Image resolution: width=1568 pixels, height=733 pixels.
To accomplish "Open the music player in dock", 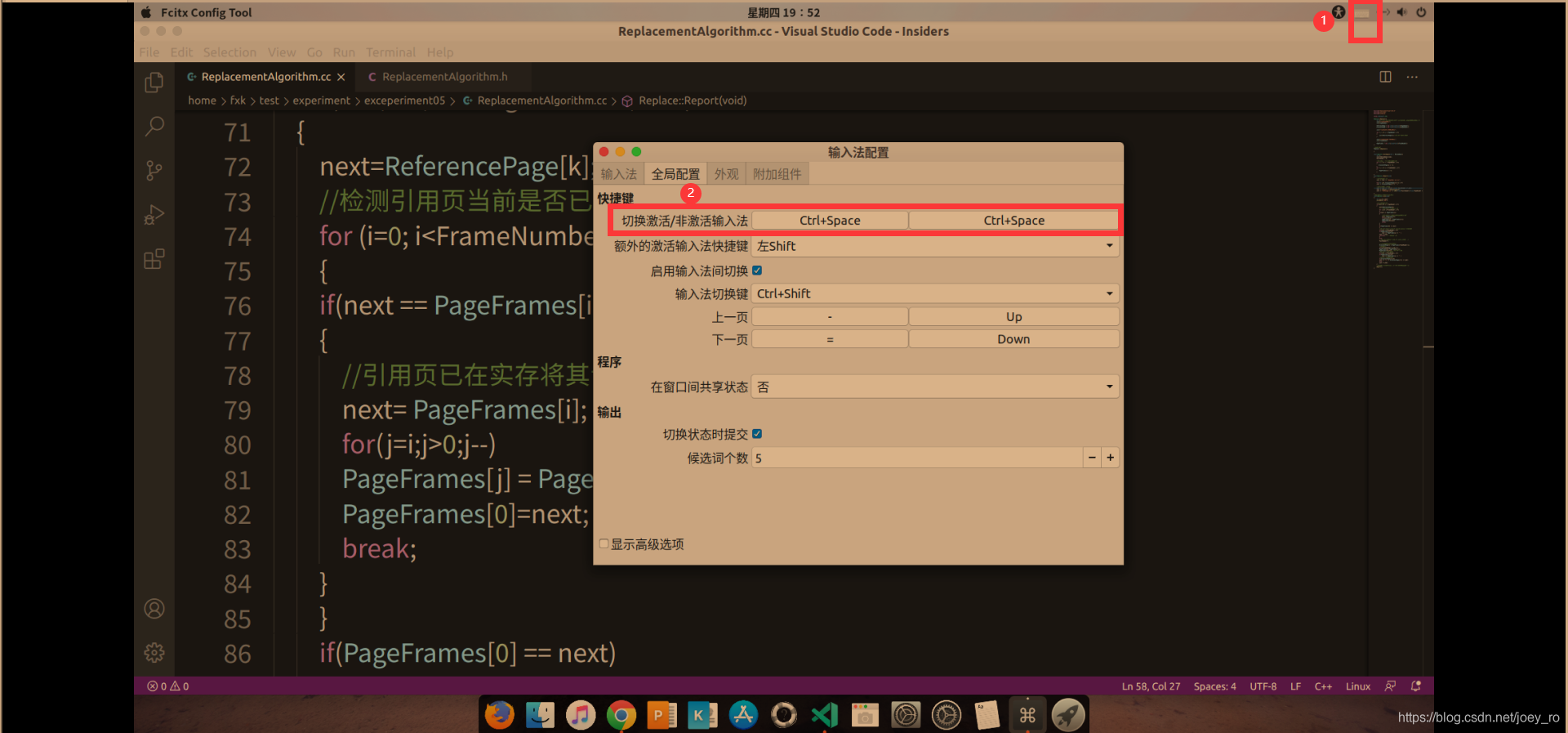I will pos(581,715).
